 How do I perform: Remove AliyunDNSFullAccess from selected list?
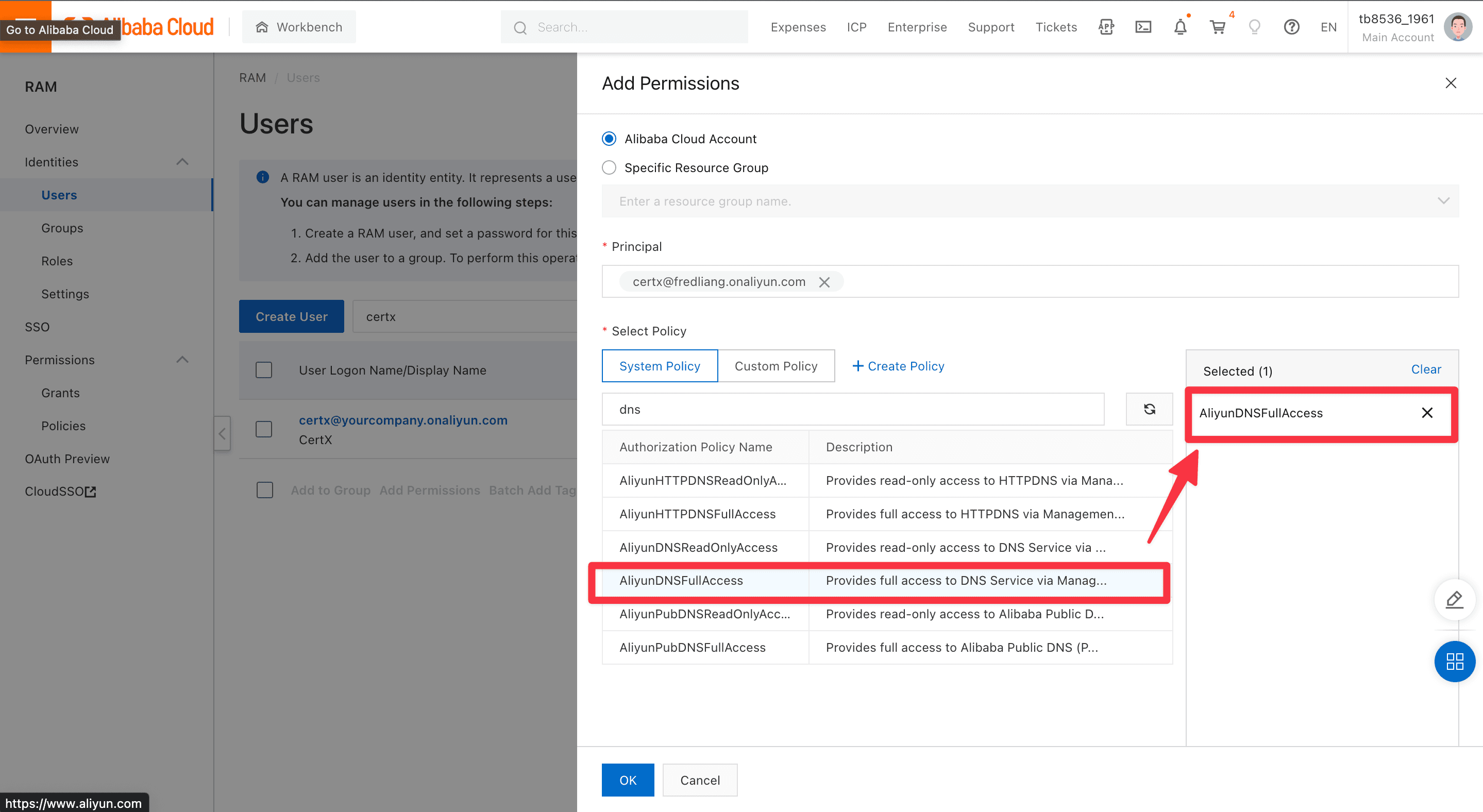(1427, 413)
